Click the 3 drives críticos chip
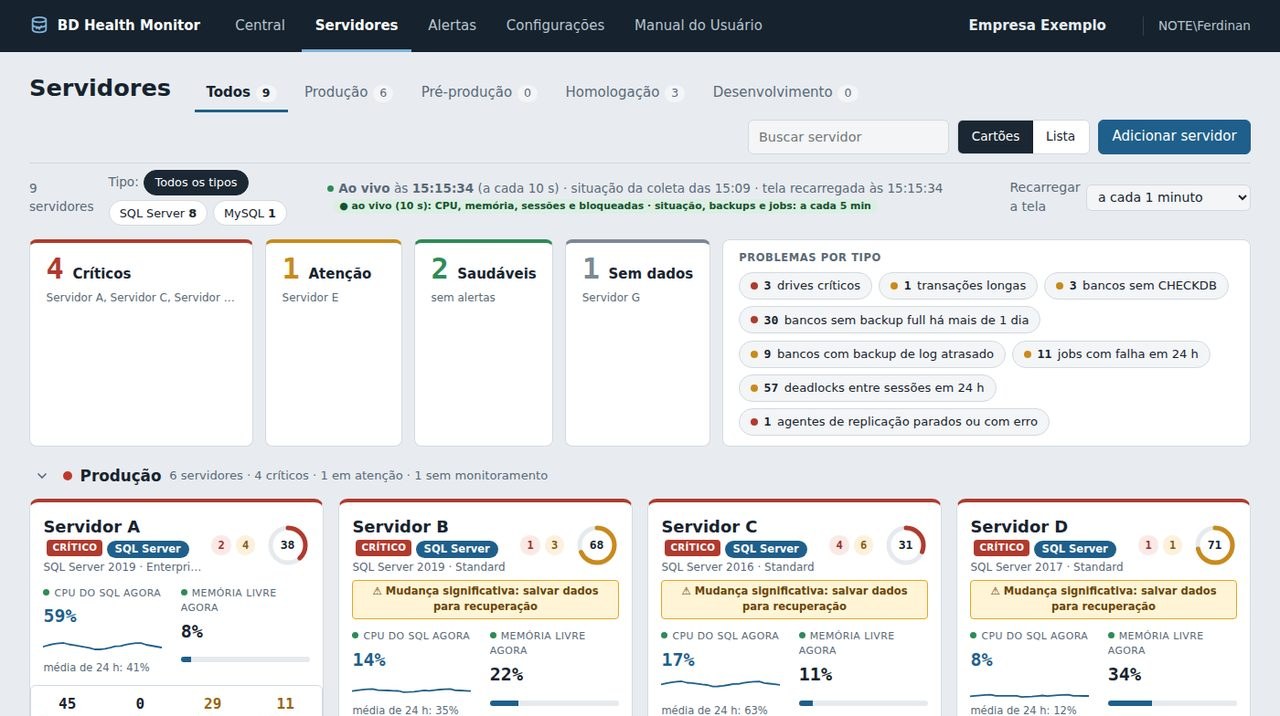The width and height of the screenshot is (1280, 716). point(806,286)
